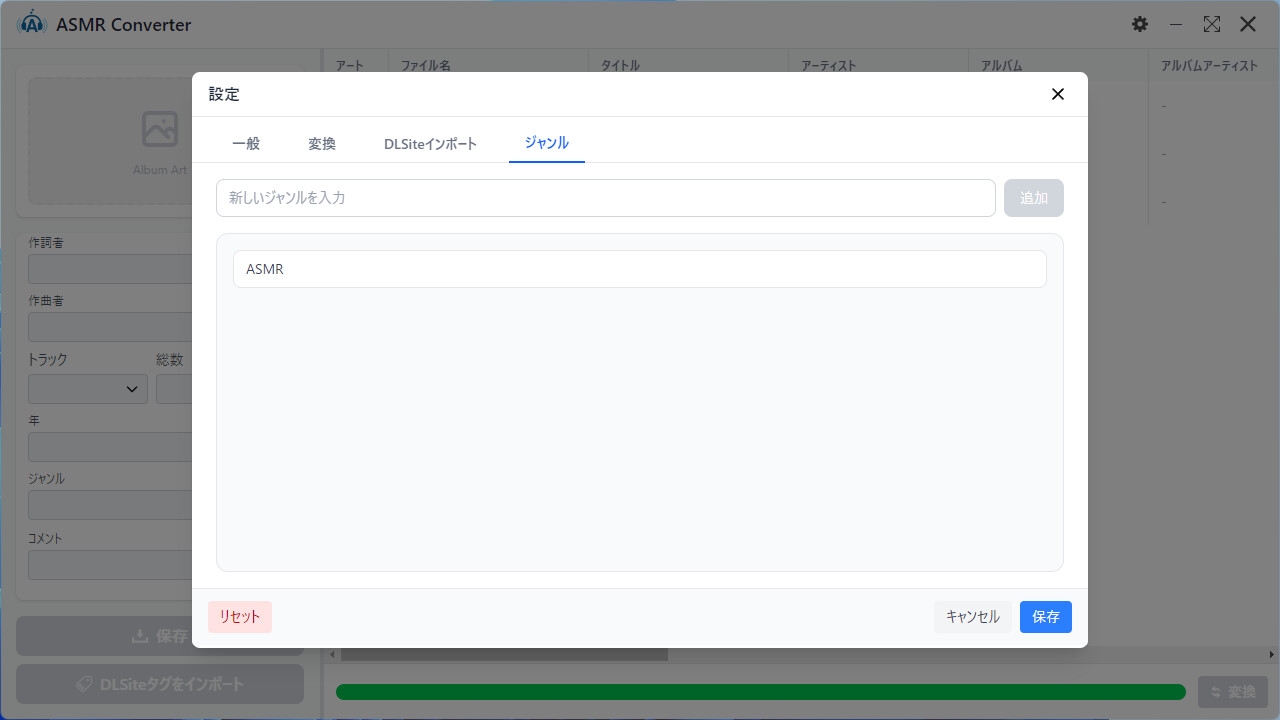Click the キャンセル button

click(x=973, y=617)
